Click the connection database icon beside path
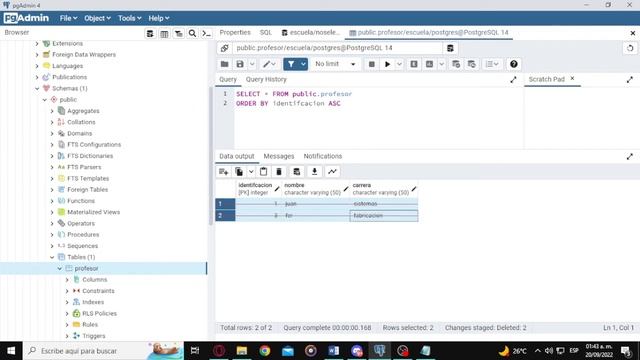The image size is (640, 360). [450, 48]
